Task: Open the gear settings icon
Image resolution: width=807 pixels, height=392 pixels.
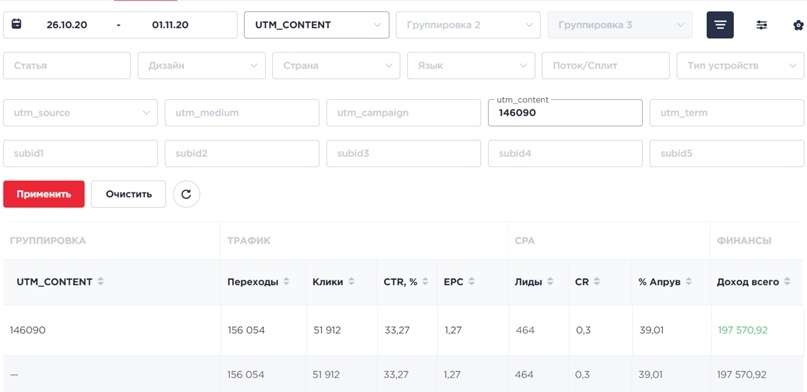Action: click(798, 25)
